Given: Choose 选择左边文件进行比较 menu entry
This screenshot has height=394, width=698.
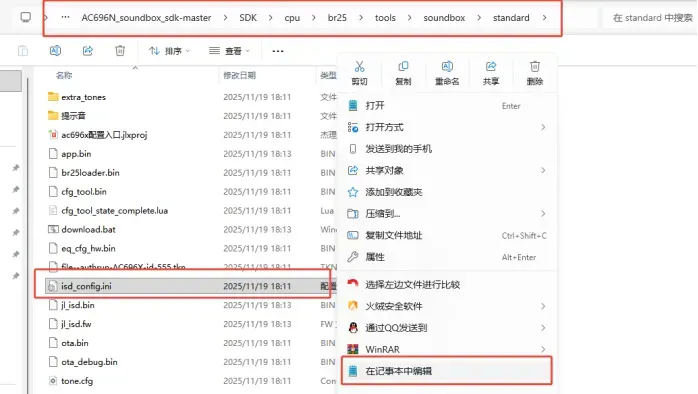Looking at the screenshot, I should click(x=446, y=284).
